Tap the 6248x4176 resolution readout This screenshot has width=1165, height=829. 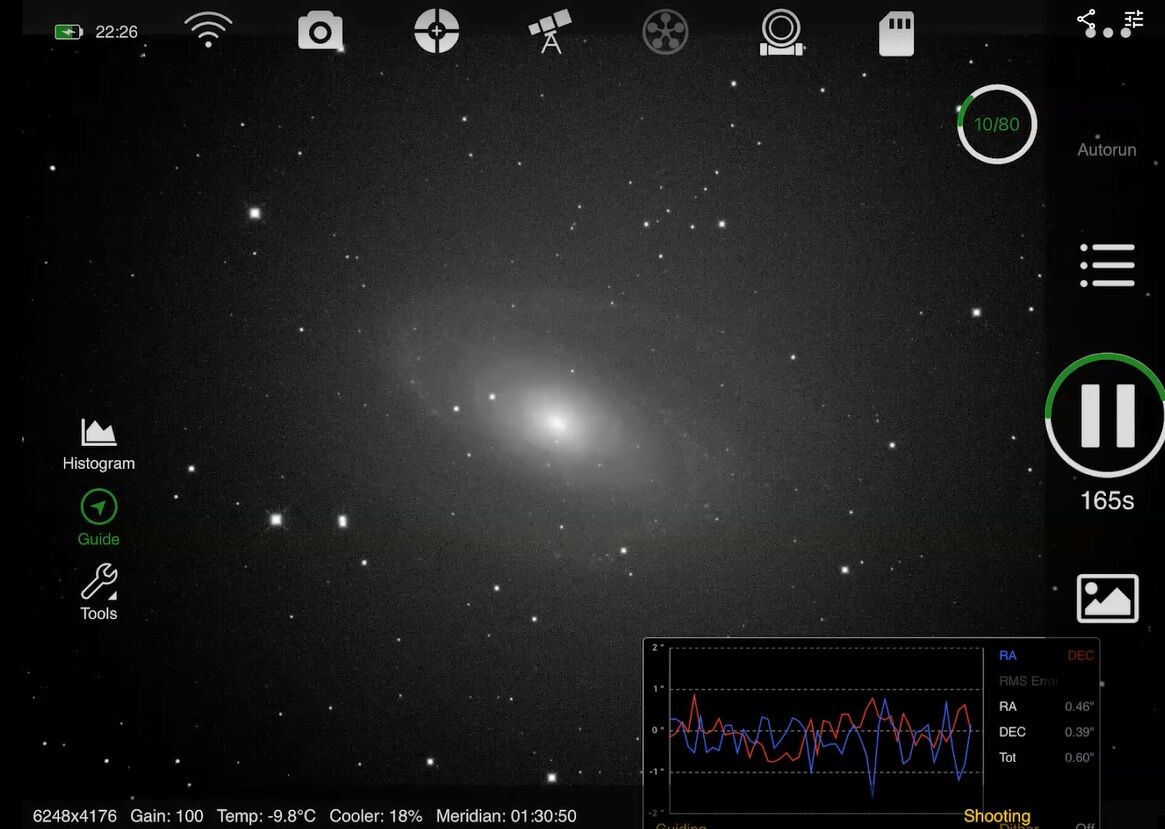[74, 816]
